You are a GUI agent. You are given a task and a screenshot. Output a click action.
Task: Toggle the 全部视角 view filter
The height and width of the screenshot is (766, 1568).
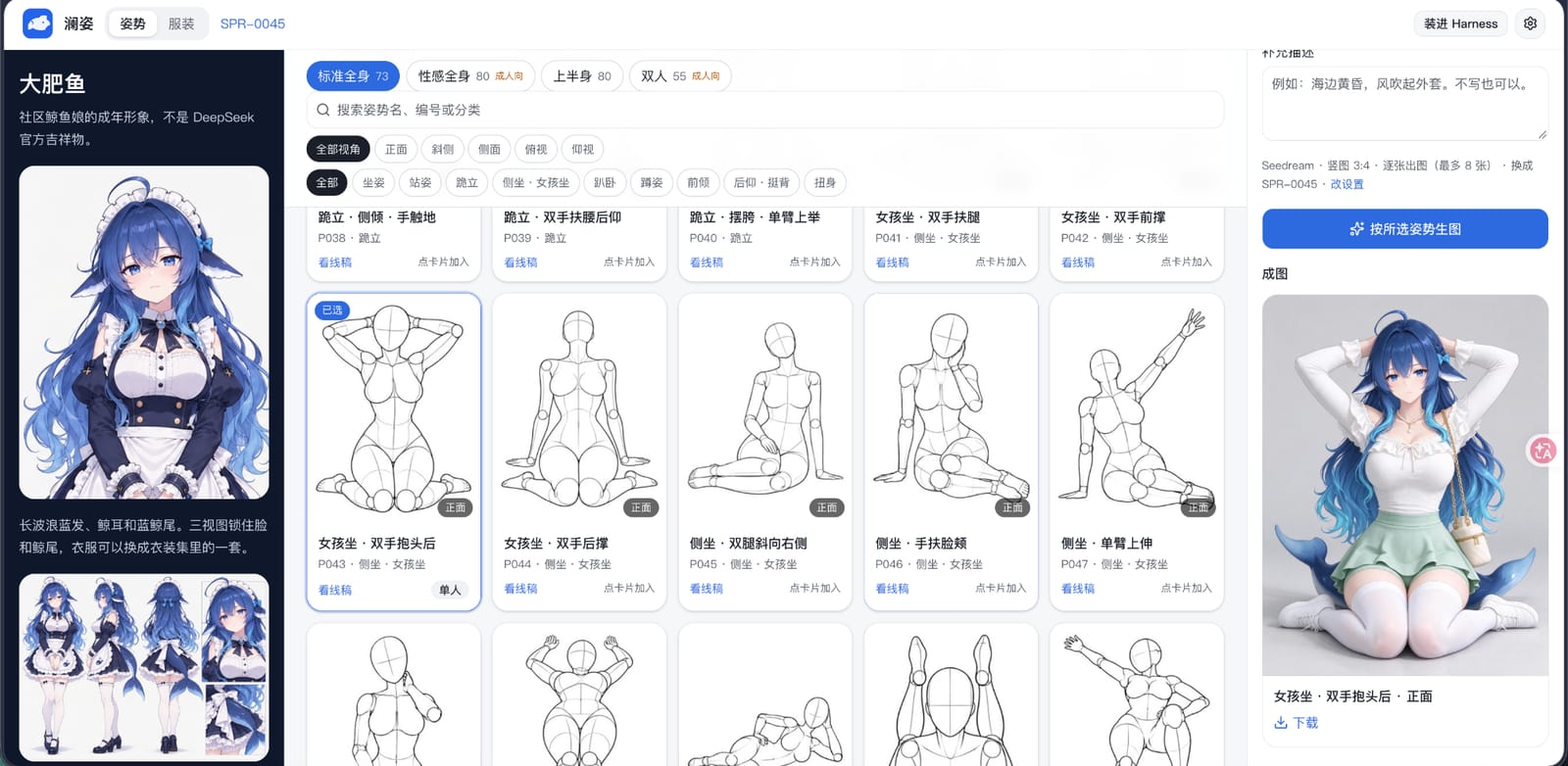338,149
